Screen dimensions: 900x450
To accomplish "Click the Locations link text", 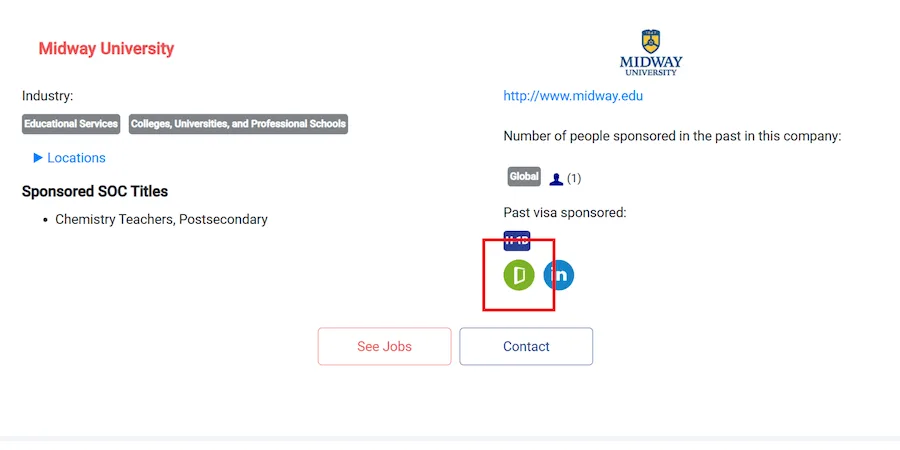I will (76, 158).
